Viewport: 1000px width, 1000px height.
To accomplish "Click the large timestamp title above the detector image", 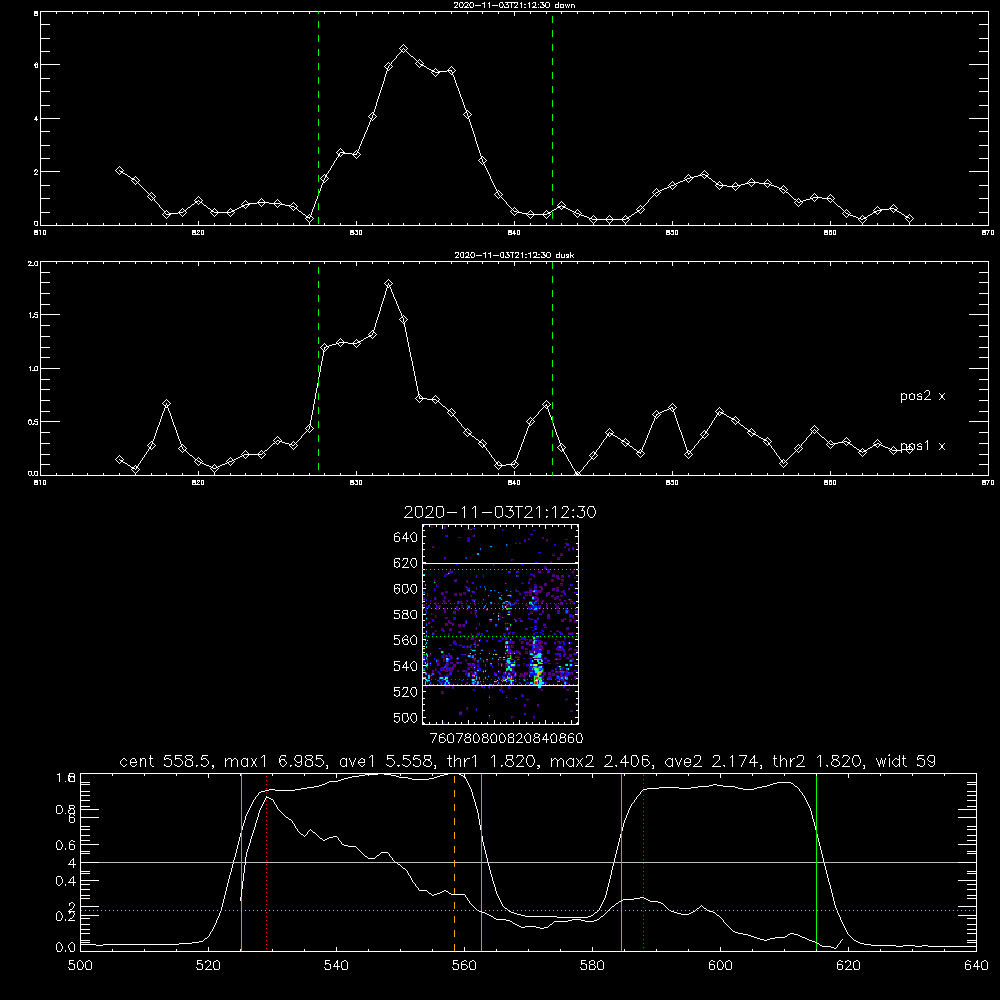I will pos(500,512).
